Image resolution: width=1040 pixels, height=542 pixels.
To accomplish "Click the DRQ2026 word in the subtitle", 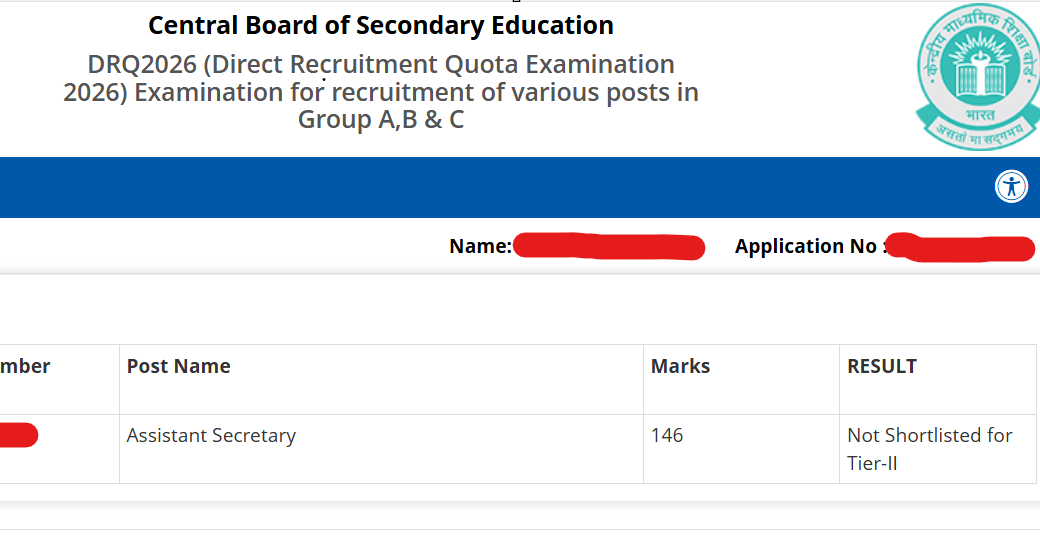I will tap(141, 65).
